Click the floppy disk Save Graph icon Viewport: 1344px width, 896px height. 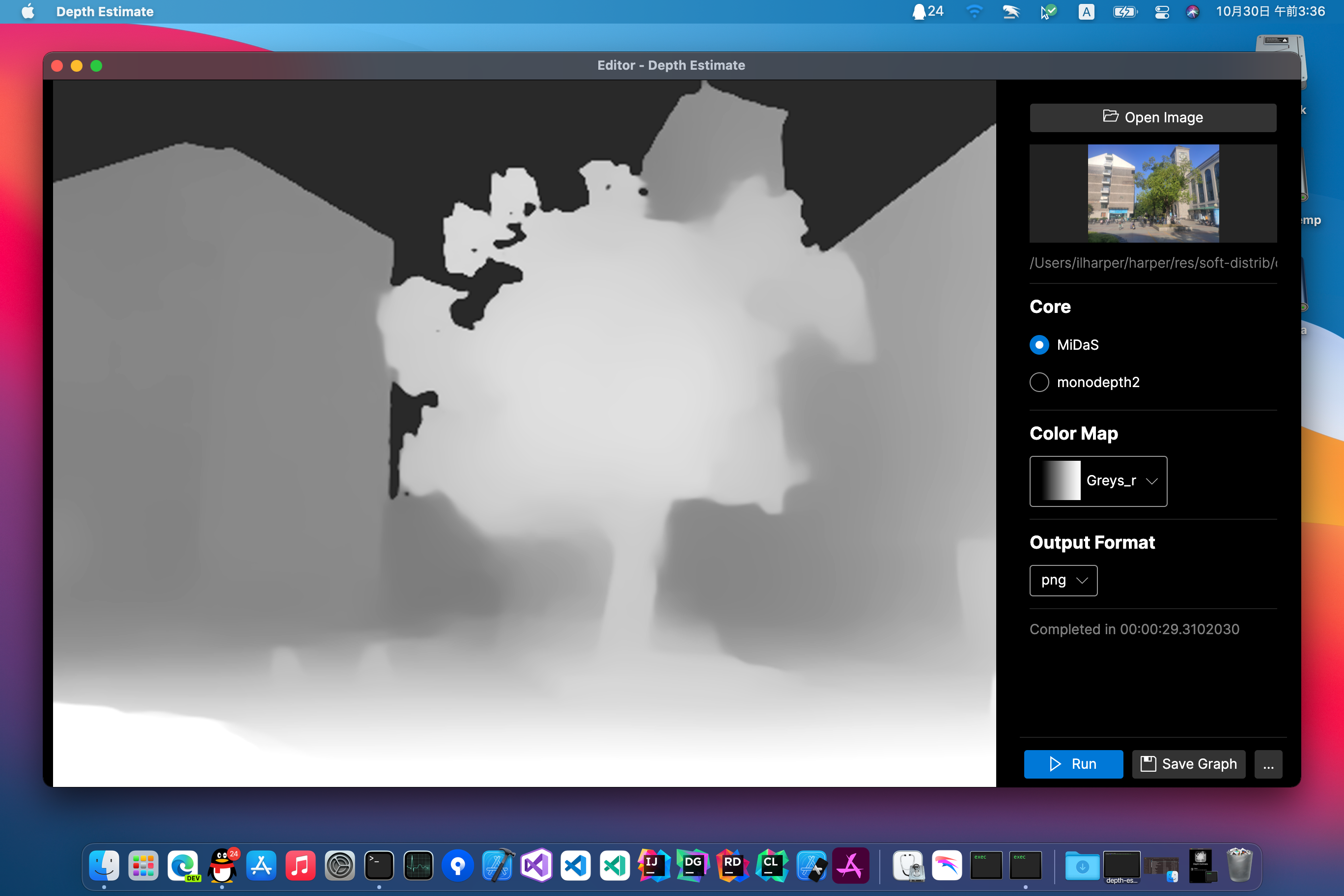click(x=1148, y=764)
